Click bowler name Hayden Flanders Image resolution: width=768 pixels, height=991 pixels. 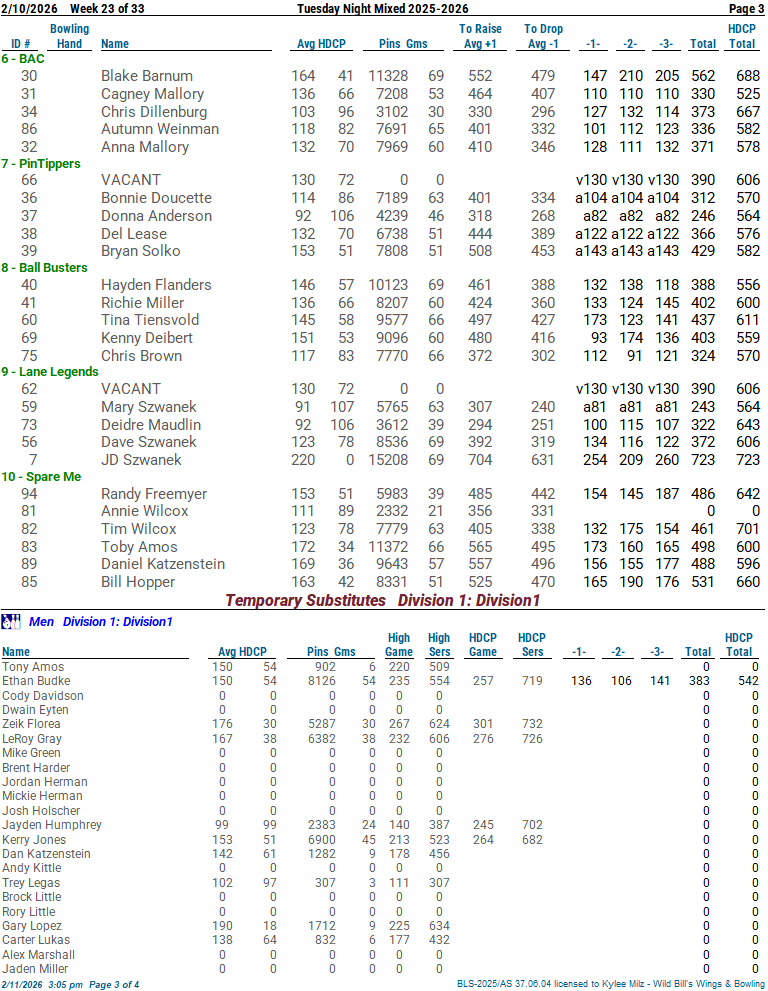[x=156, y=285]
